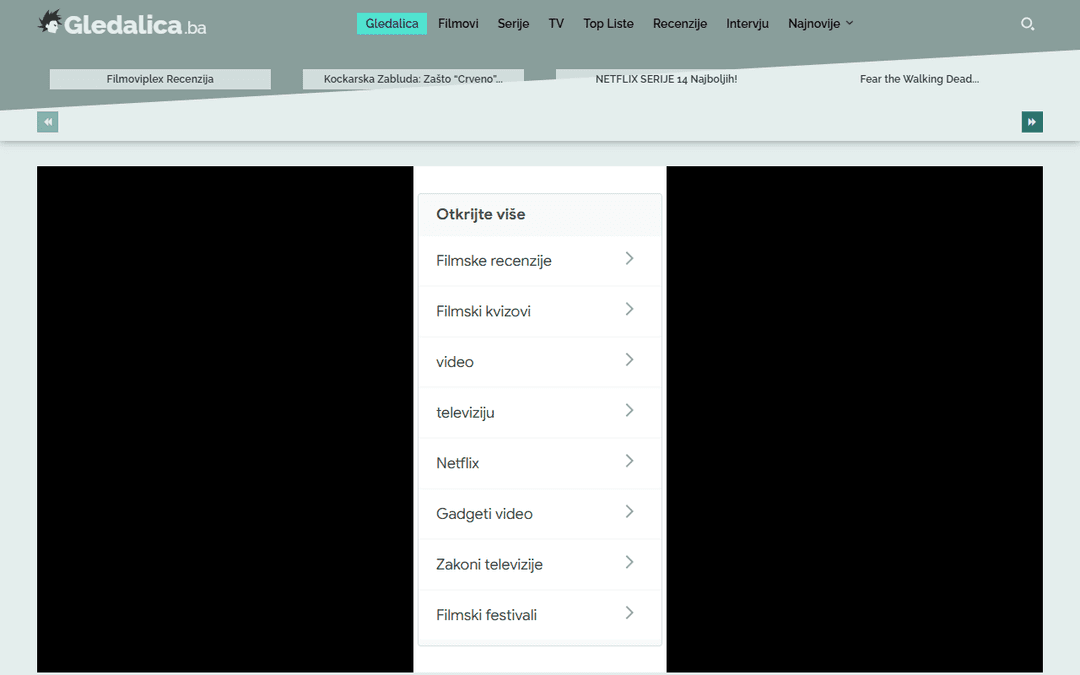1080x675 pixels.
Task: Select video topic text
Action: pyautogui.click(x=455, y=362)
